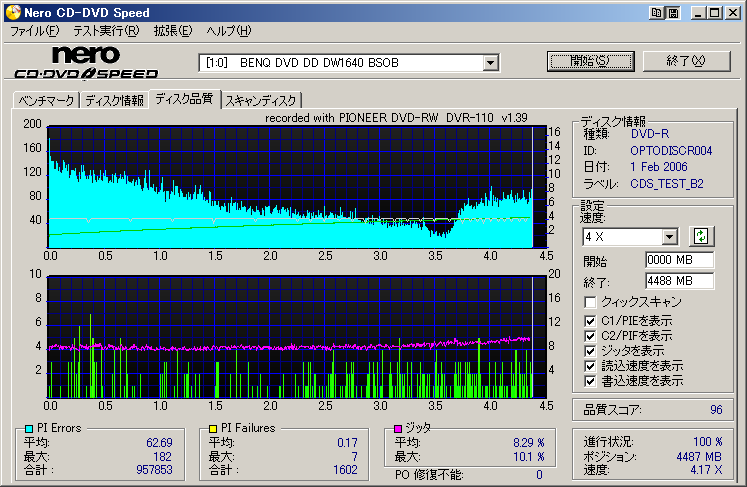Click the disc ID value OPTODISCR004
747x487 pixels.
coord(671,151)
